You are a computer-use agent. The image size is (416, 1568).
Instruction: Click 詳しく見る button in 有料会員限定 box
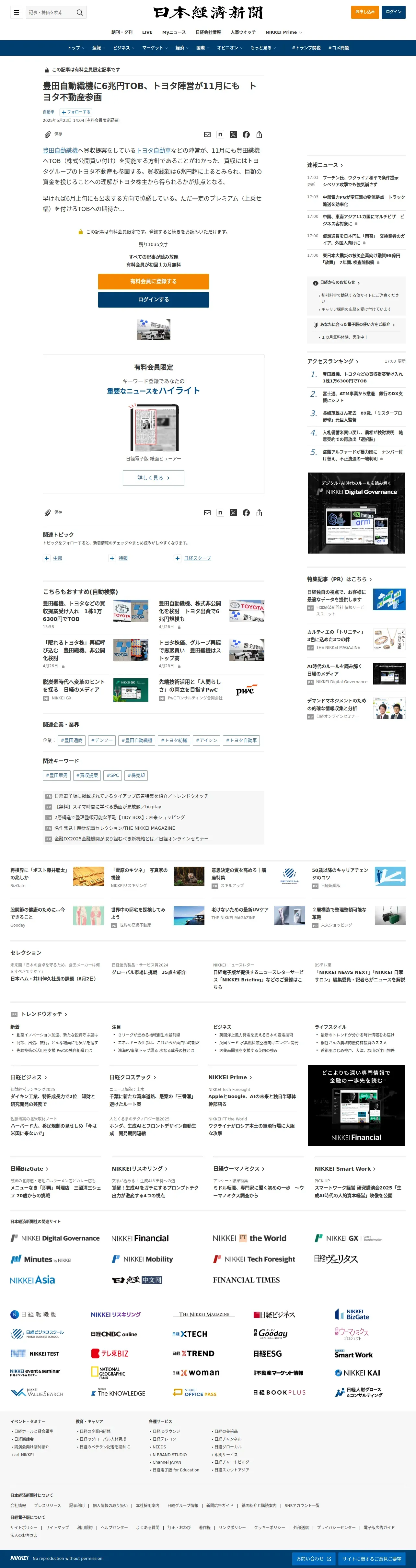(153, 478)
